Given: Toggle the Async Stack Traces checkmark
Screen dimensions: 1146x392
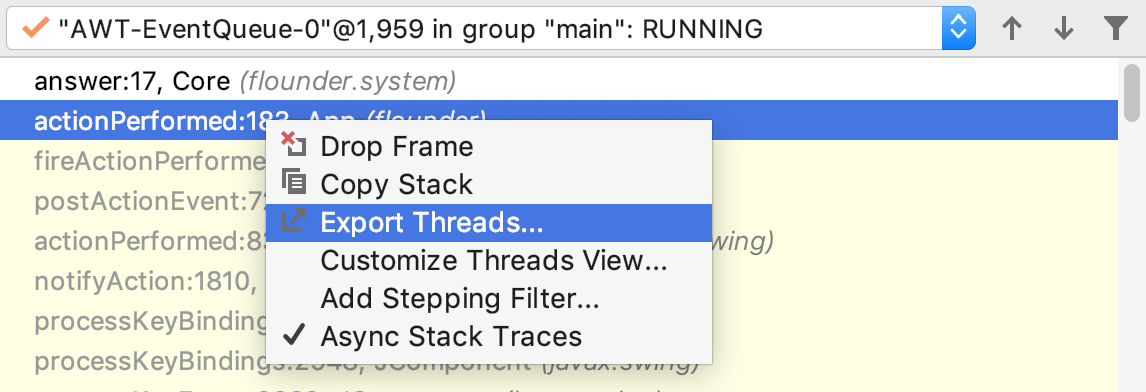Looking at the screenshot, I should [293, 336].
